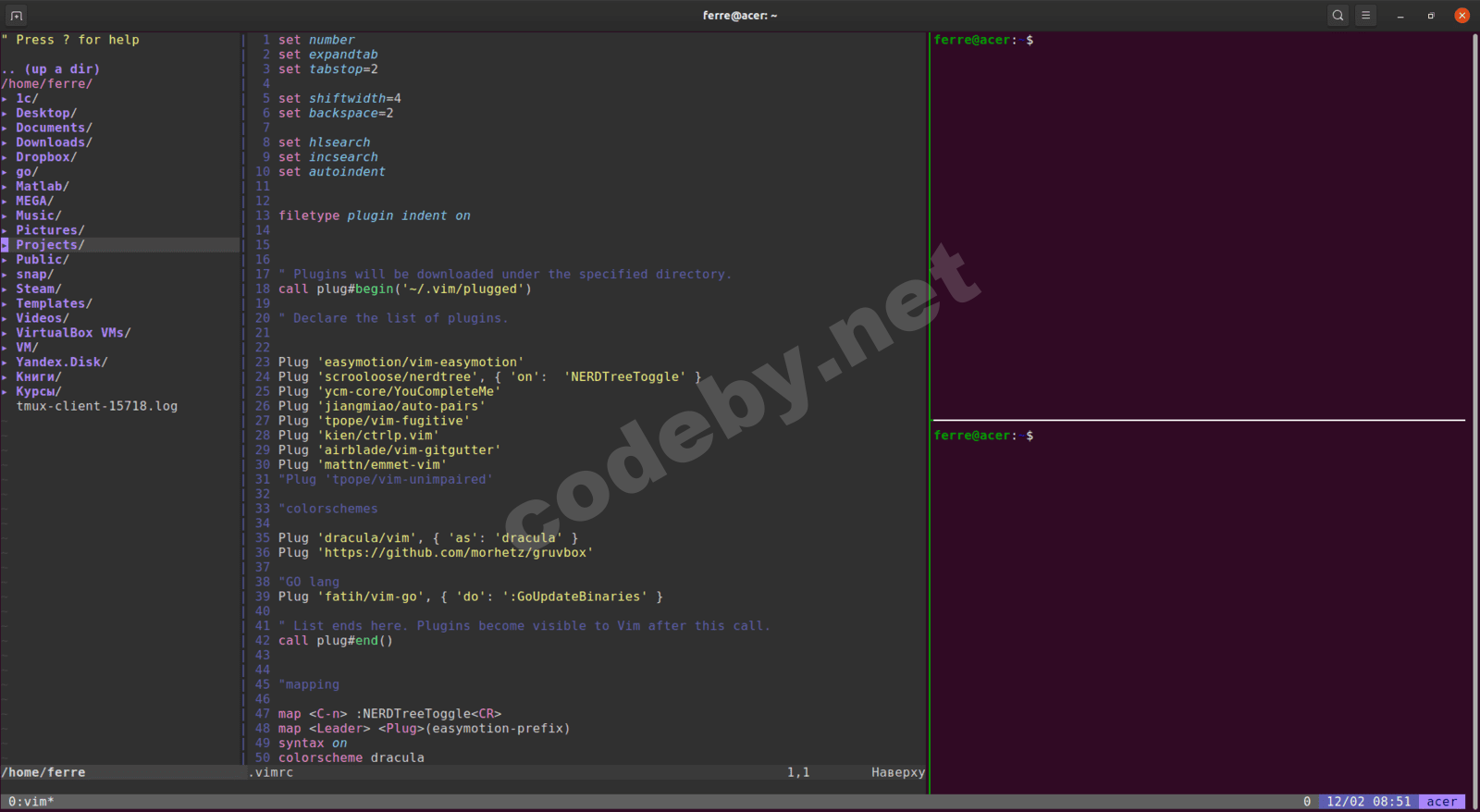This screenshot has width=1480, height=812.
Task: Click tmux window tab '0:vim*'
Action: point(31,802)
